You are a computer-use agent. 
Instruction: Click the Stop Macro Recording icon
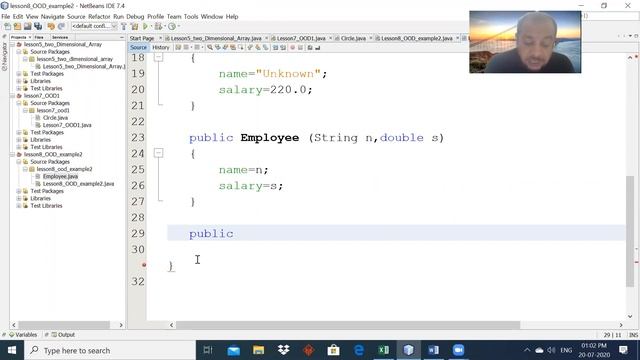click(300, 48)
